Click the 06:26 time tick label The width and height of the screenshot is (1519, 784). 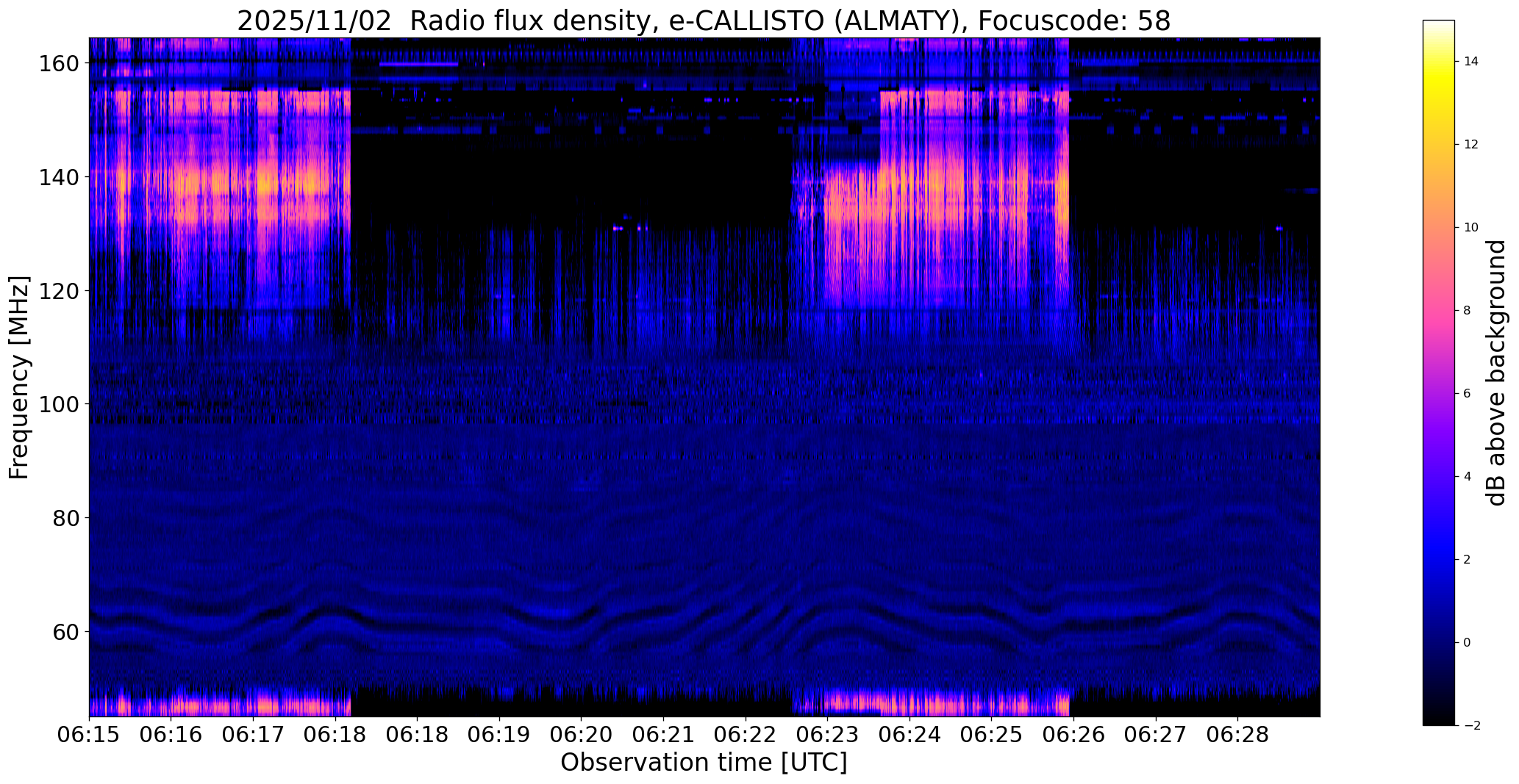[1073, 736]
